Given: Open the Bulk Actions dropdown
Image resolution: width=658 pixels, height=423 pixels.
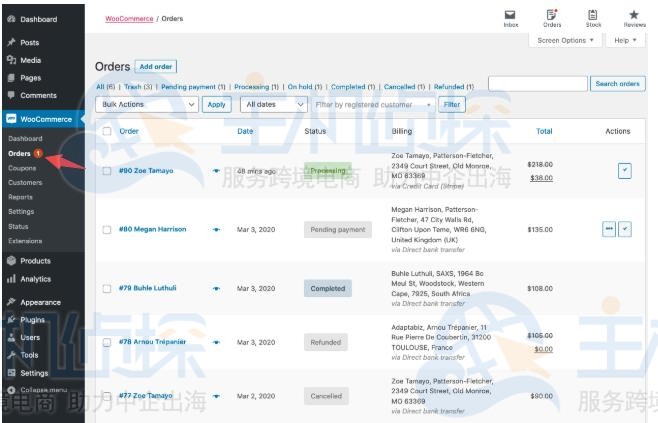Looking at the screenshot, I should pos(147,104).
